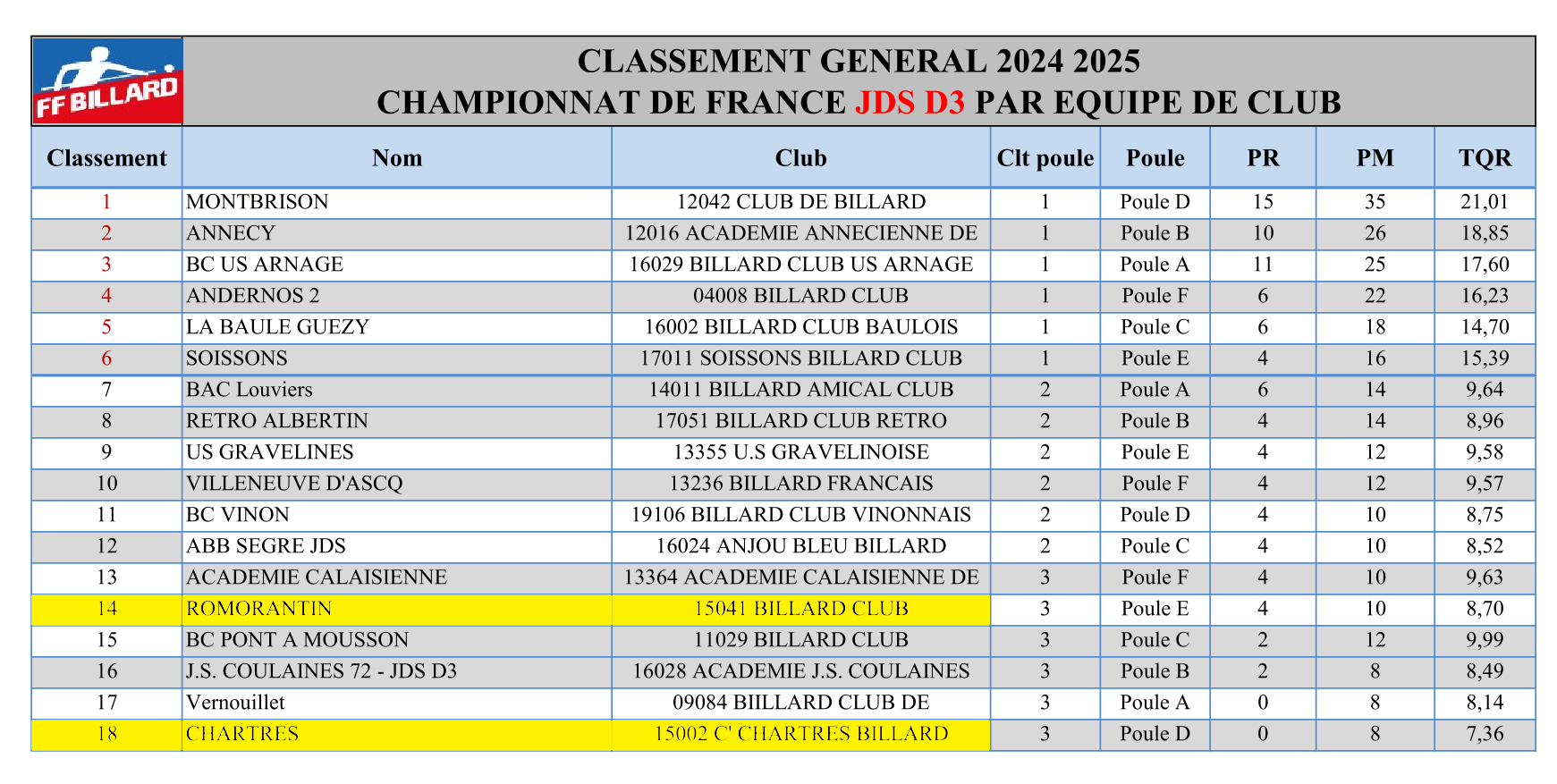Click the classement number 6 cell
The height and width of the screenshot is (784, 1557).
click(x=106, y=358)
